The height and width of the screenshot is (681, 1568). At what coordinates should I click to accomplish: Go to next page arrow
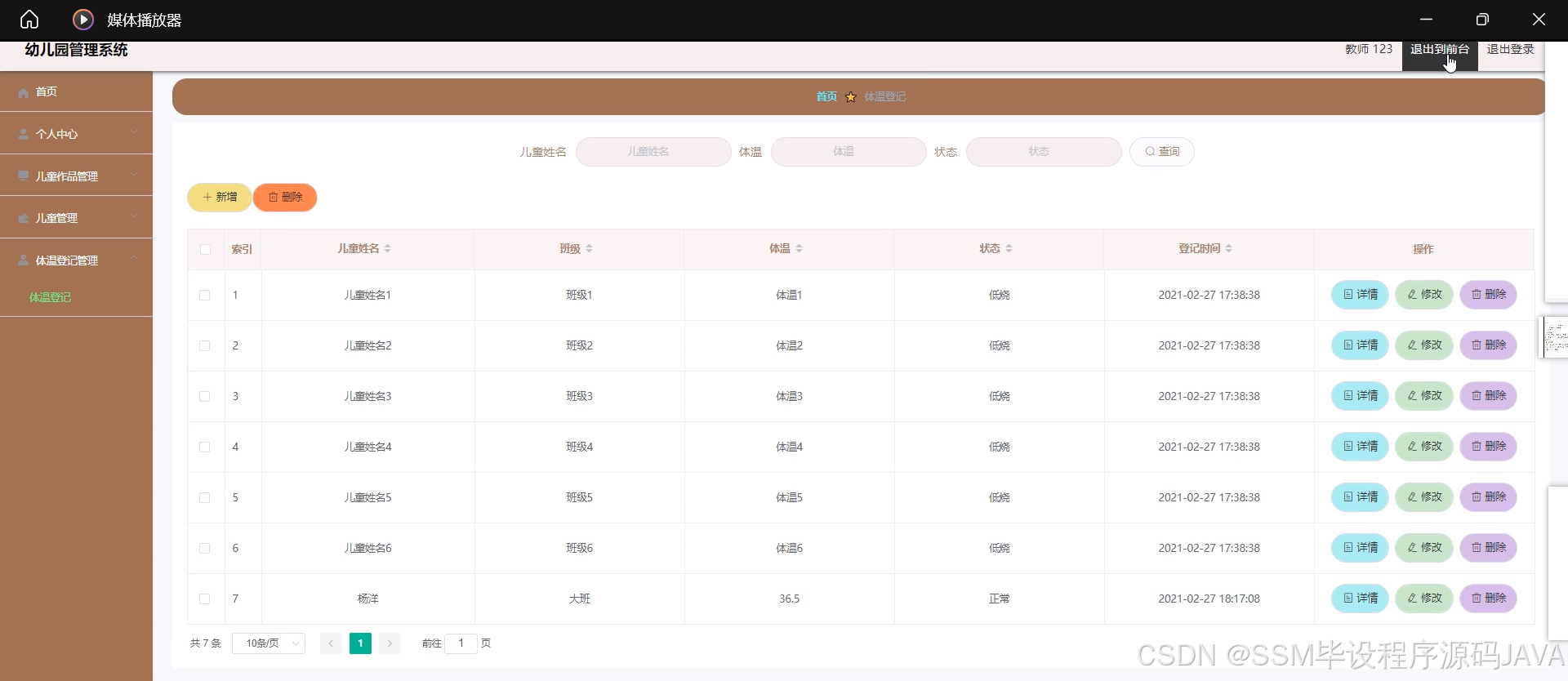click(390, 643)
